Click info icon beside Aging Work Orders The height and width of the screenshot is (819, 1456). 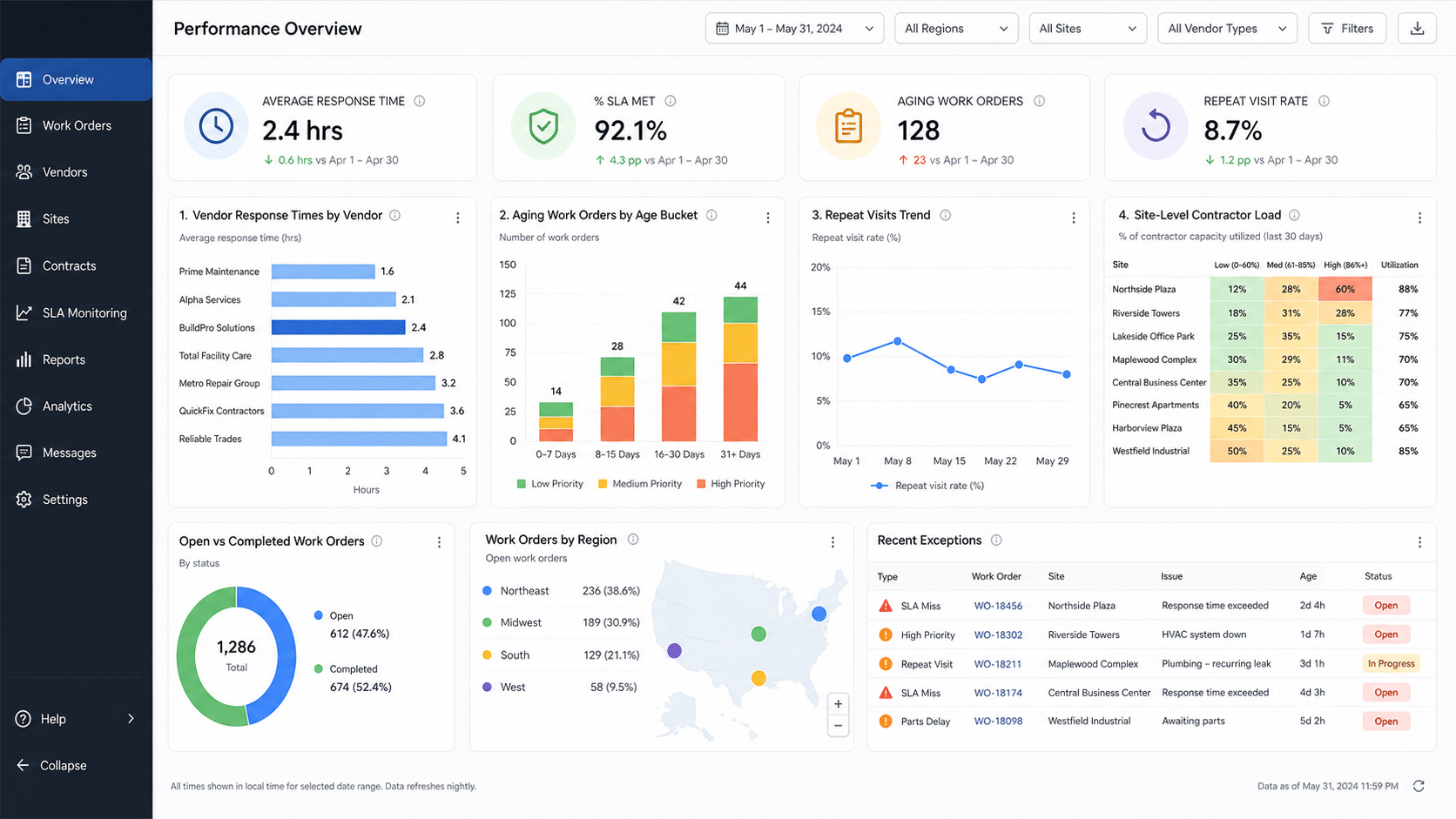click(1039, 101)
